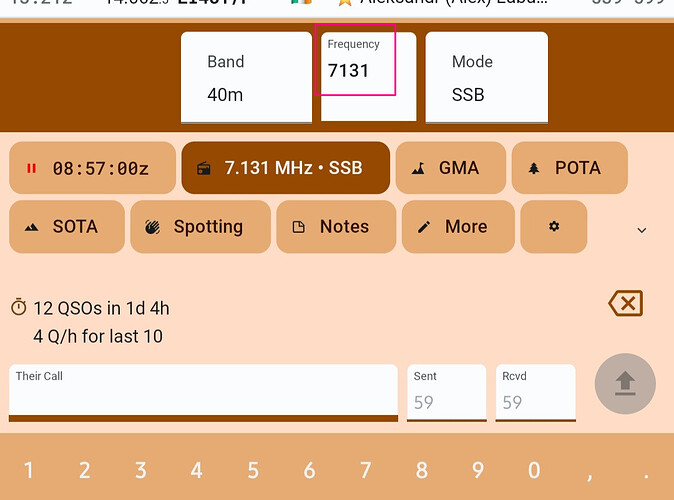Click the Their Call input field
Viewport: 674px width, 500px height.
tap(203, 392)
